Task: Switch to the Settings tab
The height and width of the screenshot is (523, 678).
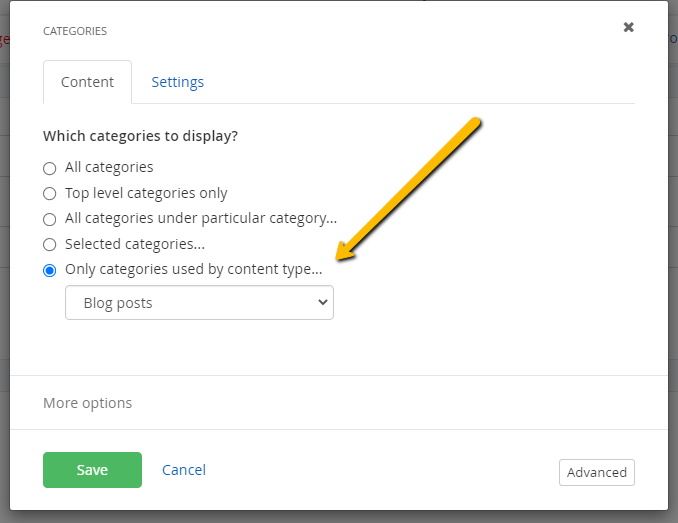Action: (x=177, y=82)
